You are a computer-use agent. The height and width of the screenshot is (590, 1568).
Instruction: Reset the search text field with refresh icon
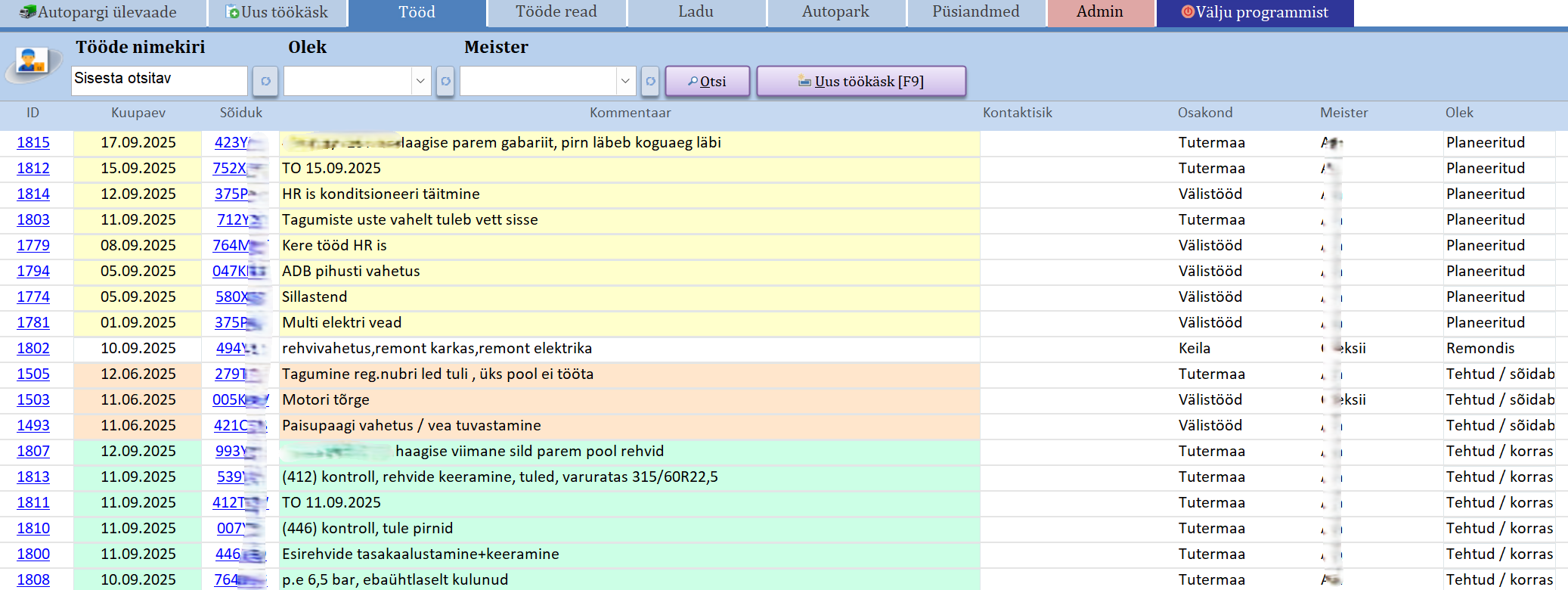(x=265, y=81)
